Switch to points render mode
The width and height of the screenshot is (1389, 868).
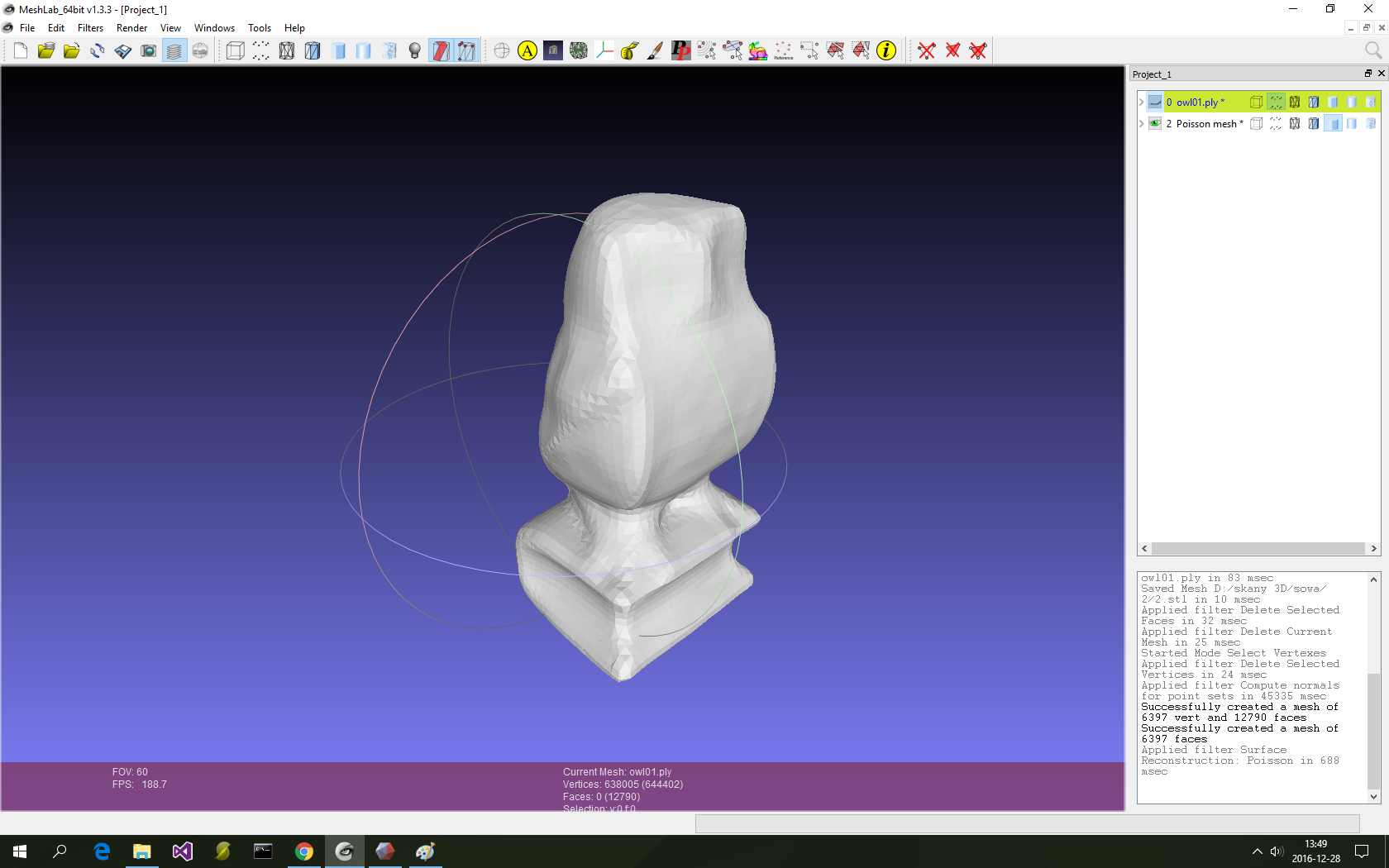(260, 50)
